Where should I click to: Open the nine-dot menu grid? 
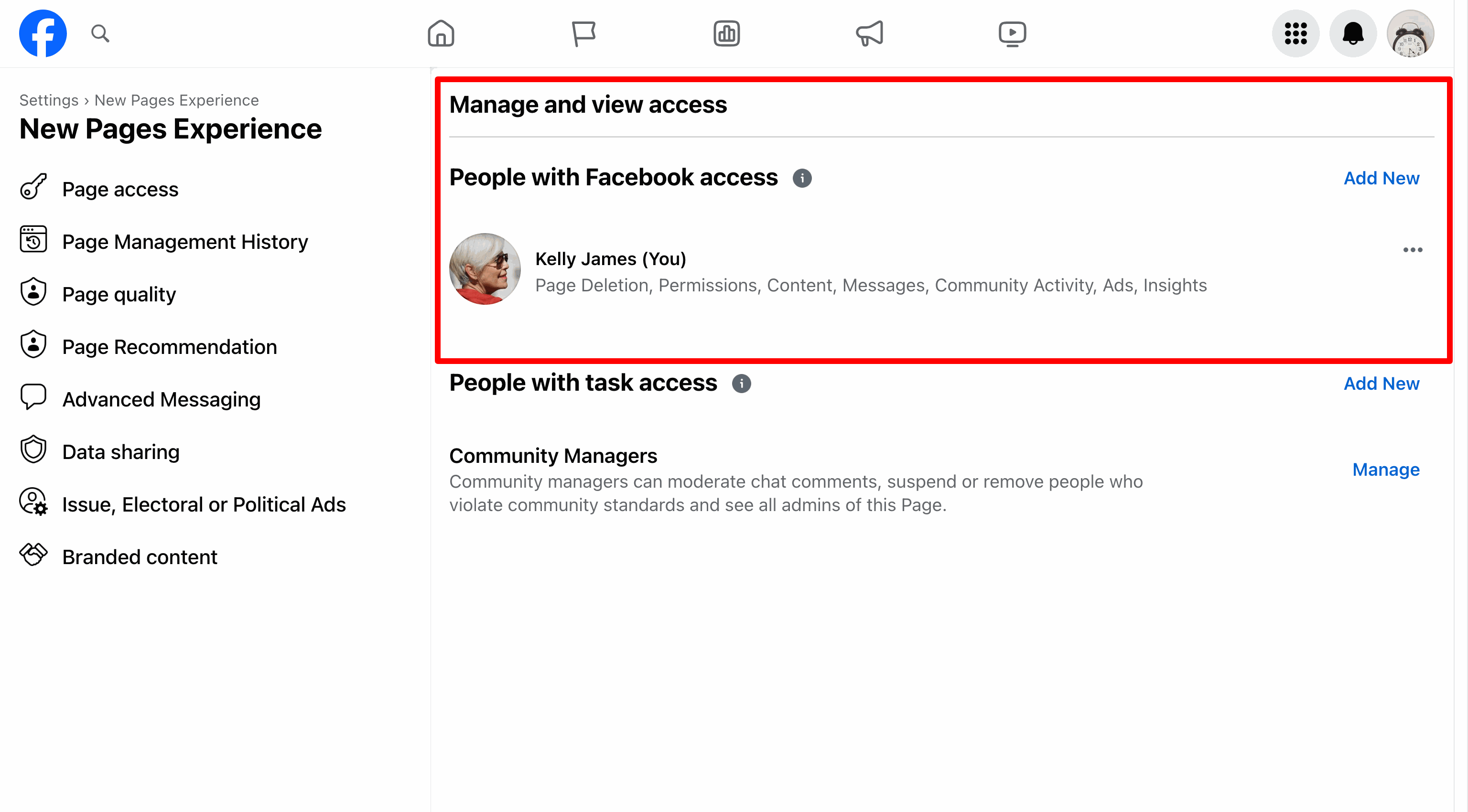point(1296,33)
